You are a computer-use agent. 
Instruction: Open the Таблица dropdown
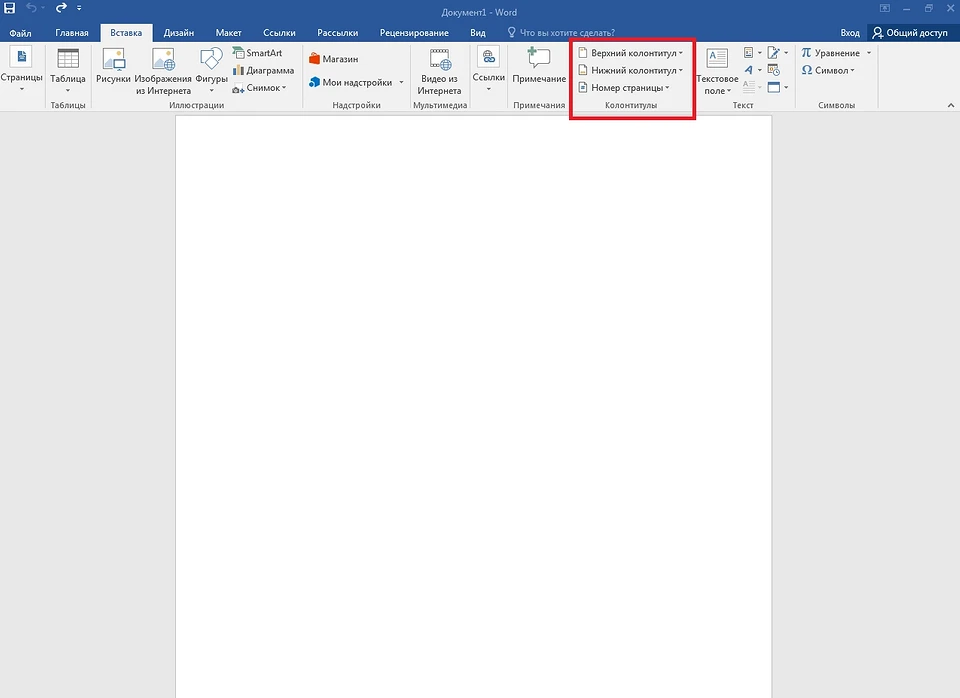tap(68, 70)
